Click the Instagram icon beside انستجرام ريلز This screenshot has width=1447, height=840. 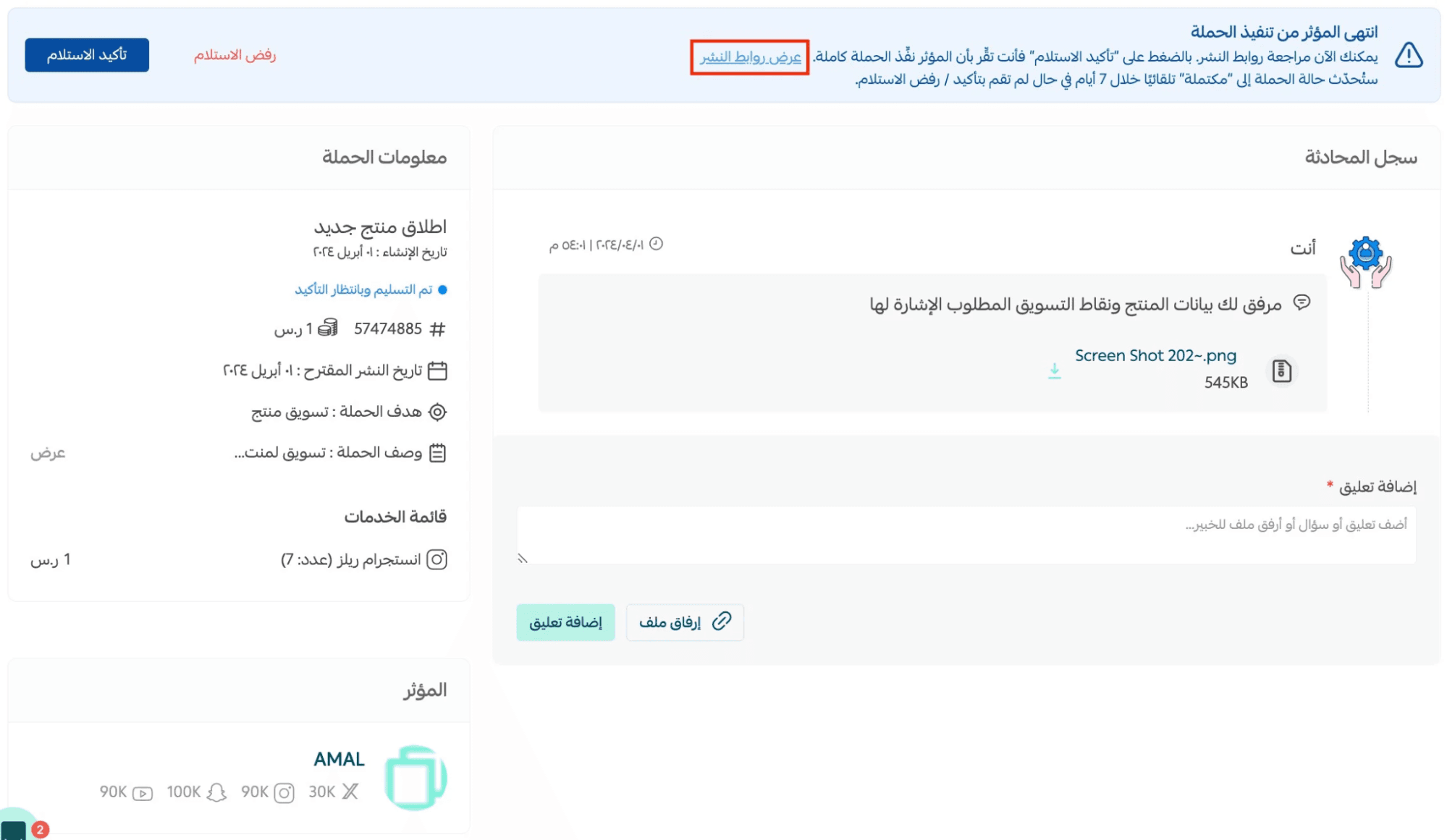pos(437,559)
